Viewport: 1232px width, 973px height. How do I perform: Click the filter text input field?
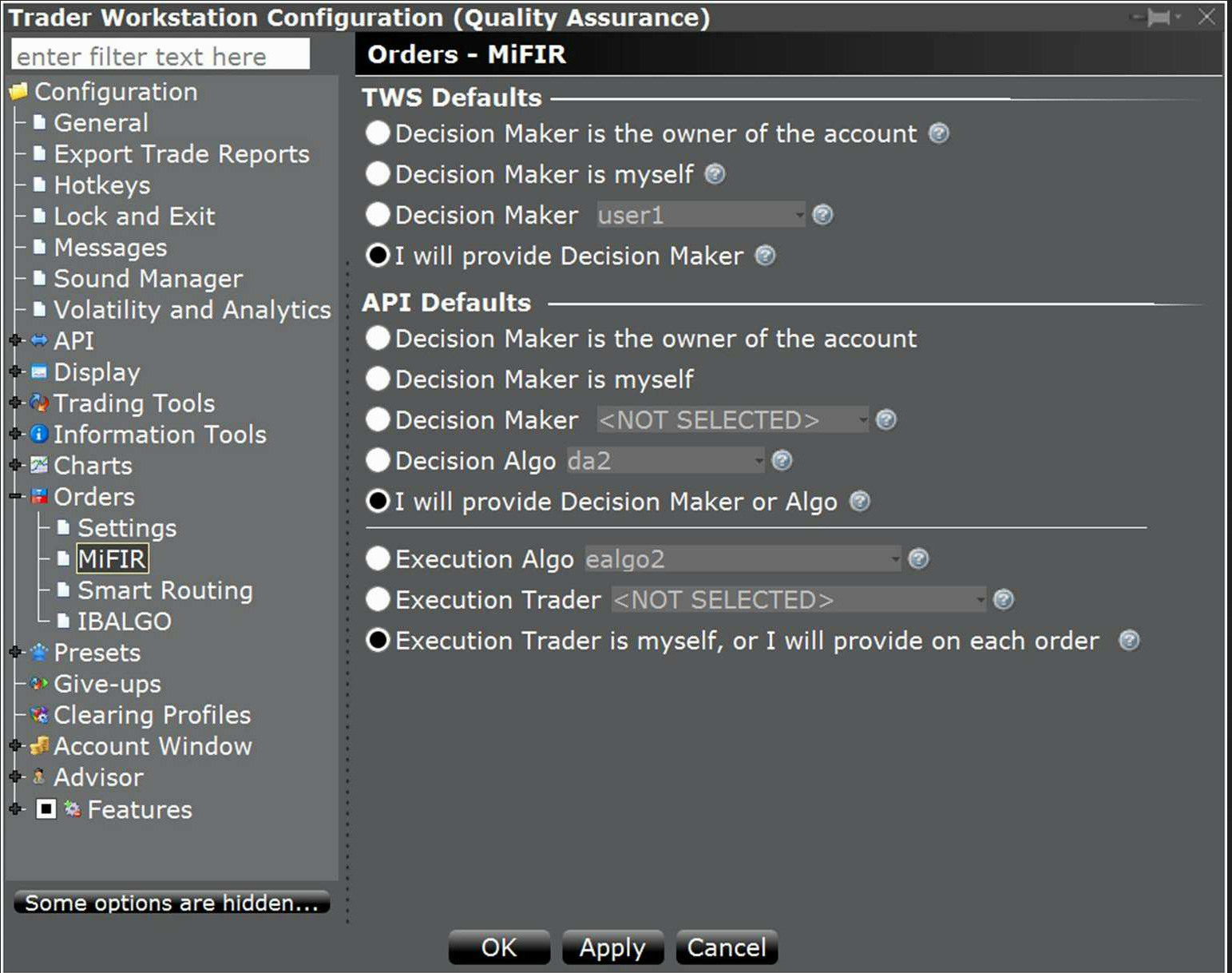tap(160, 56)
